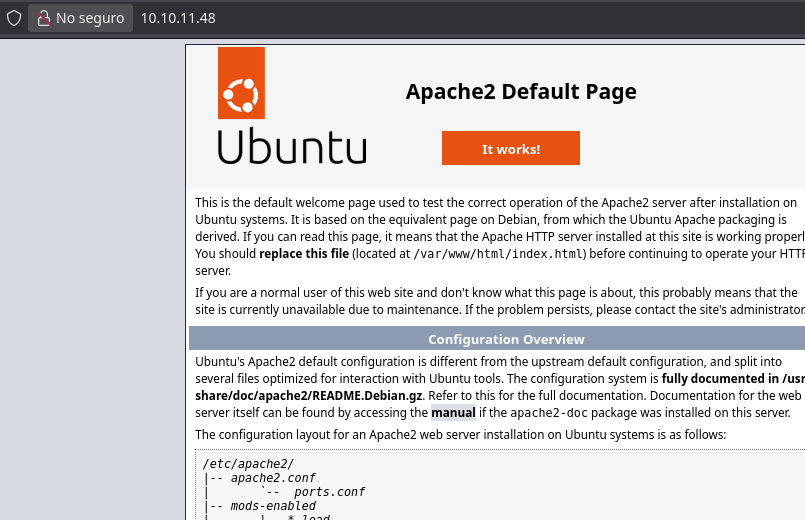The image size is (805, 520).
Task: Click the 'mods-enabled' tree line
Action: 273,506
